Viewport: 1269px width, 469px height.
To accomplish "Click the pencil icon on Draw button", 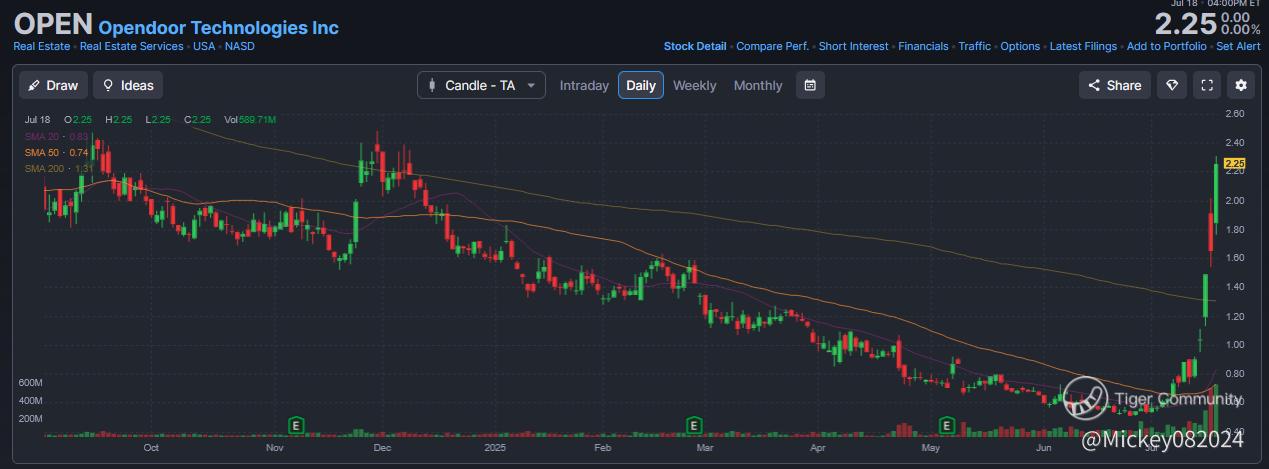I will 33,85.
